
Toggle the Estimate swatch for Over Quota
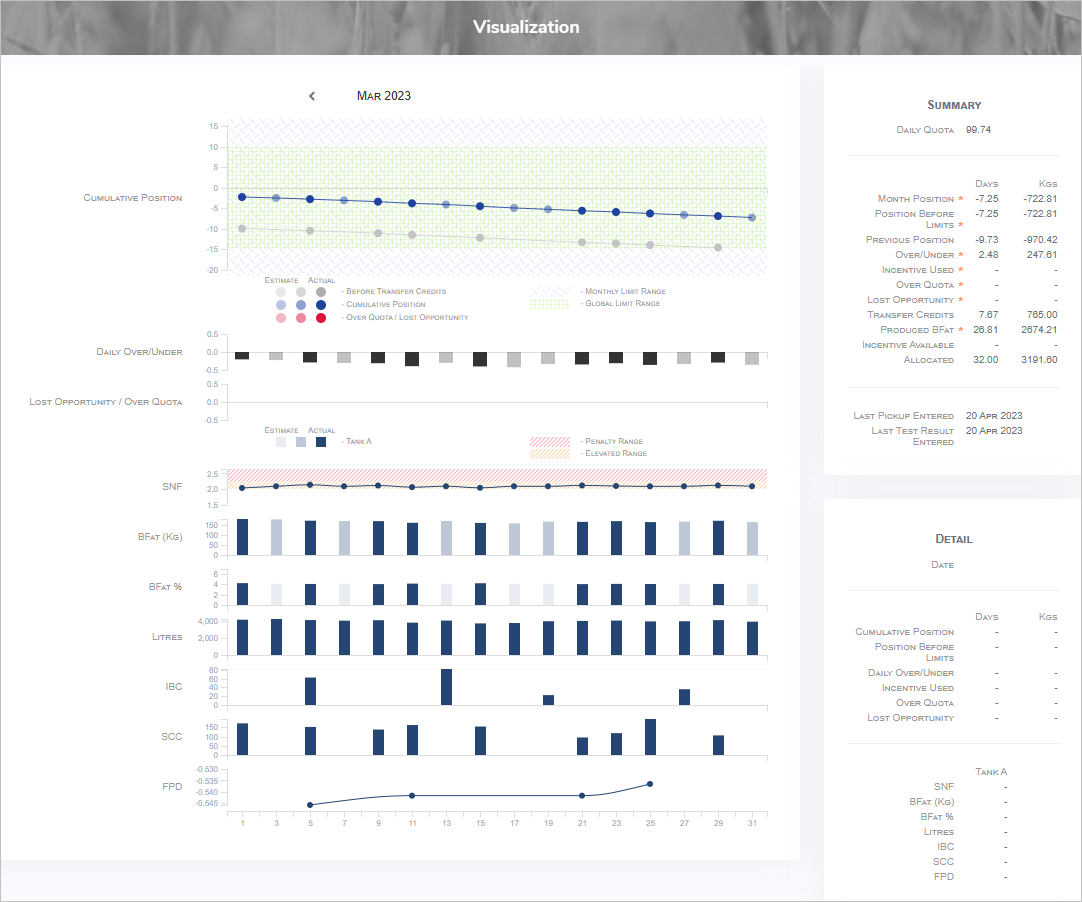(280, 319)
